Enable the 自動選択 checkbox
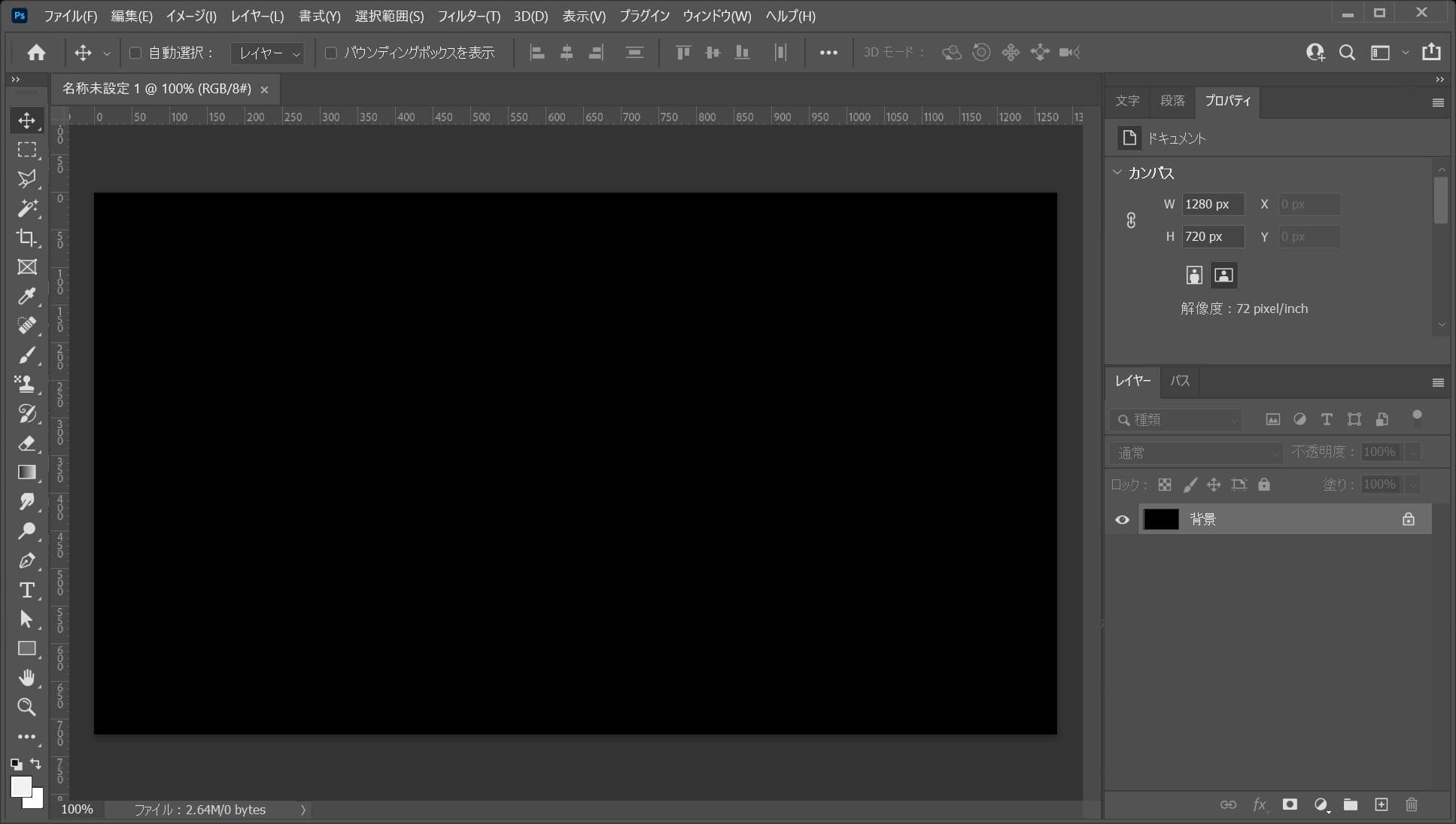This screenshot has height=824, width=1456. click(135, 53)
